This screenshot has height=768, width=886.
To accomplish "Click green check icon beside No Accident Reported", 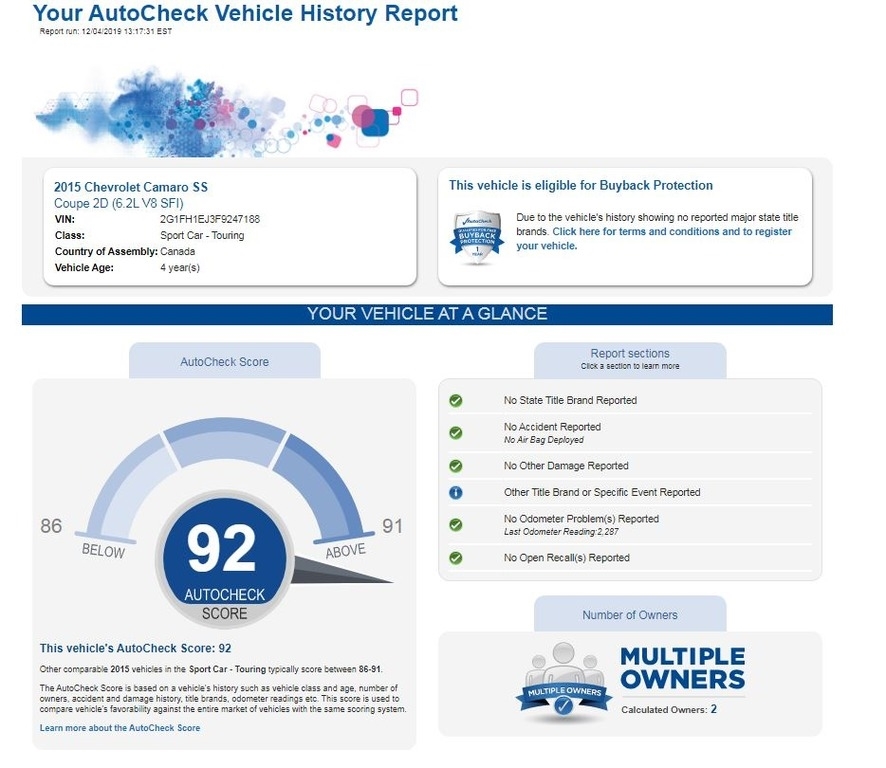I will pyautogui.click(x=456, y=433).
